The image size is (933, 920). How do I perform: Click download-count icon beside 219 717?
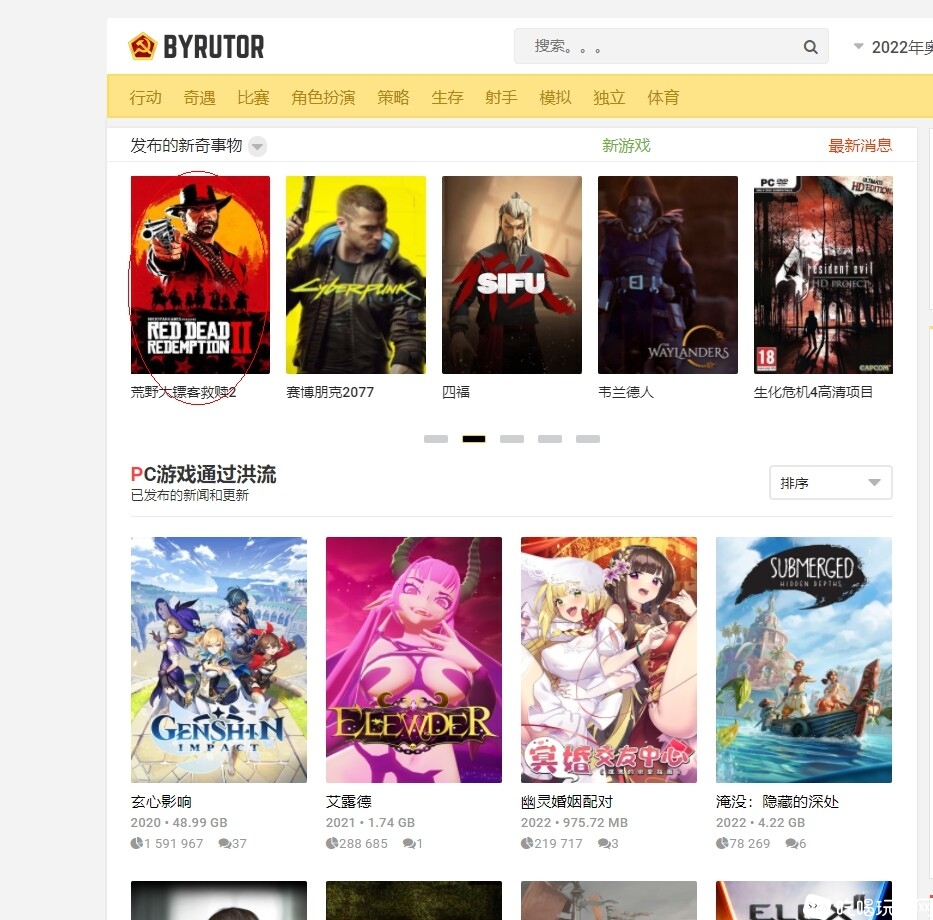coord(527,843)
